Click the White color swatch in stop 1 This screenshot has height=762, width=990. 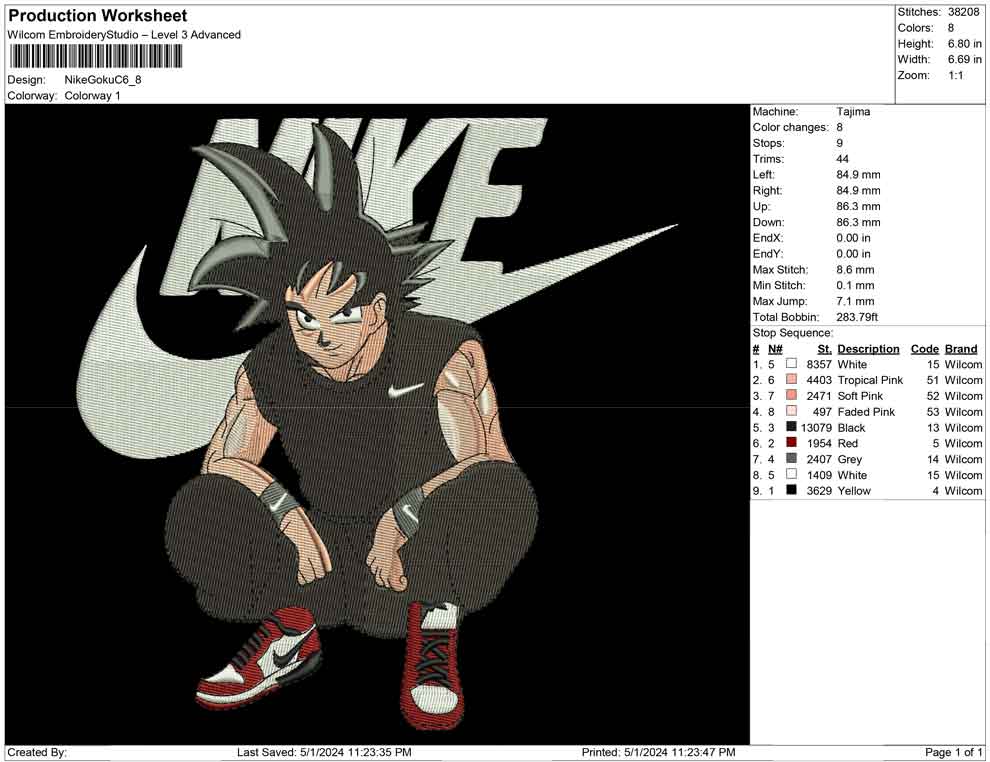pos(791,364)
